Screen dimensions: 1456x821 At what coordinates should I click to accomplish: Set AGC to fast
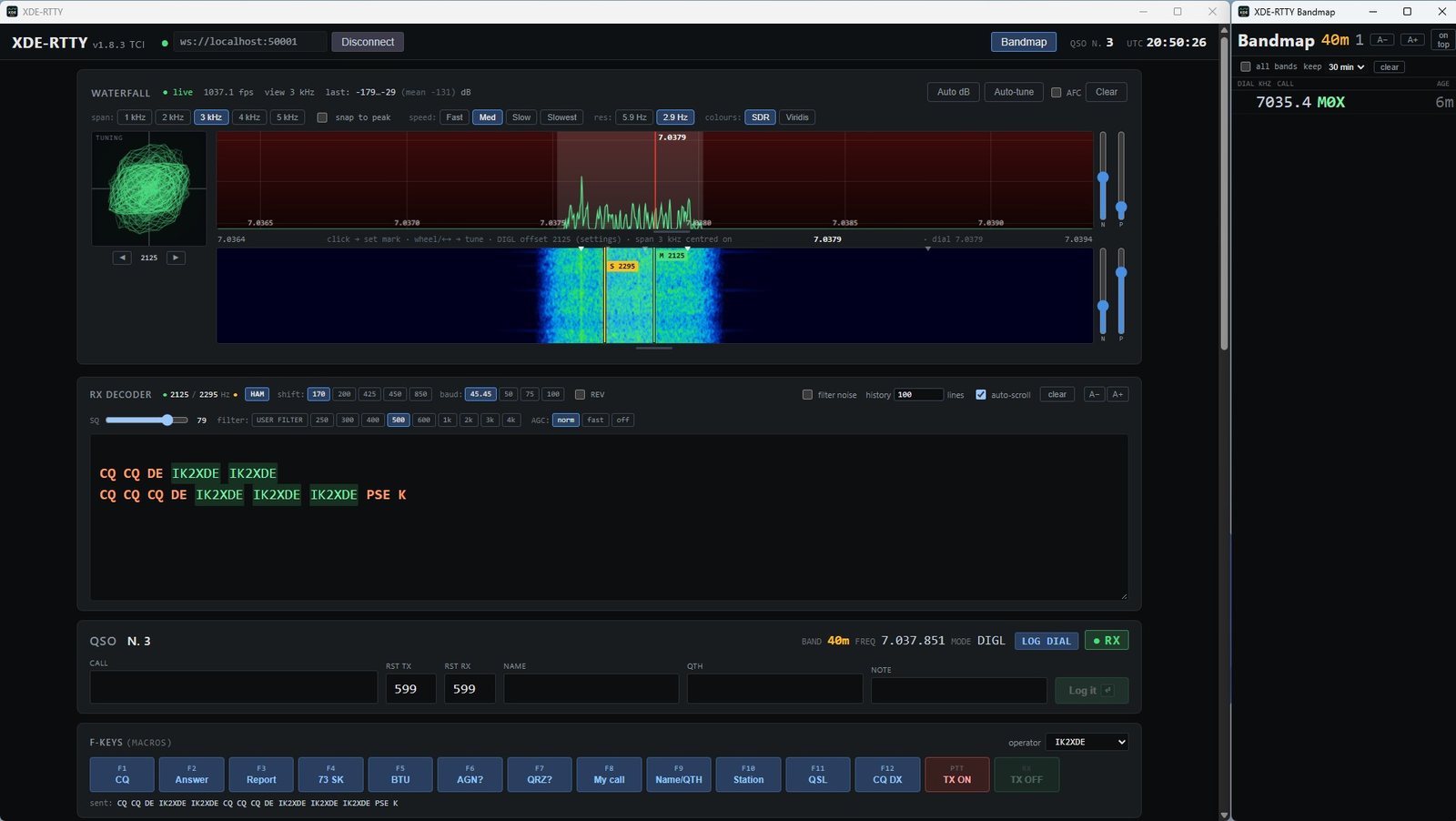pos(595,420)
